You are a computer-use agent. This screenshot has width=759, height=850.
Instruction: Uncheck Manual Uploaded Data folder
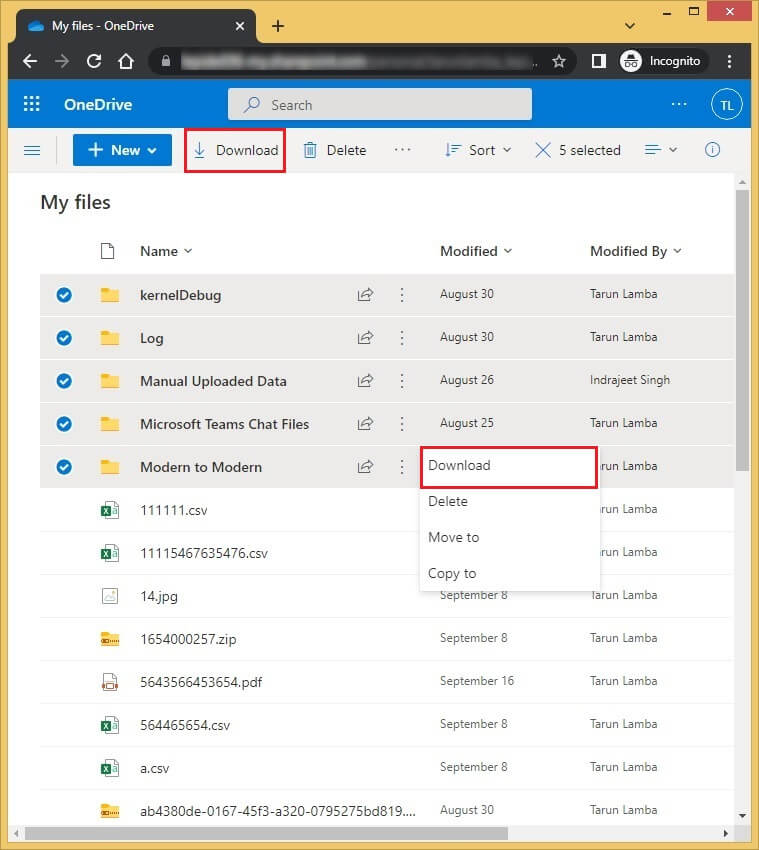point(64,381)
